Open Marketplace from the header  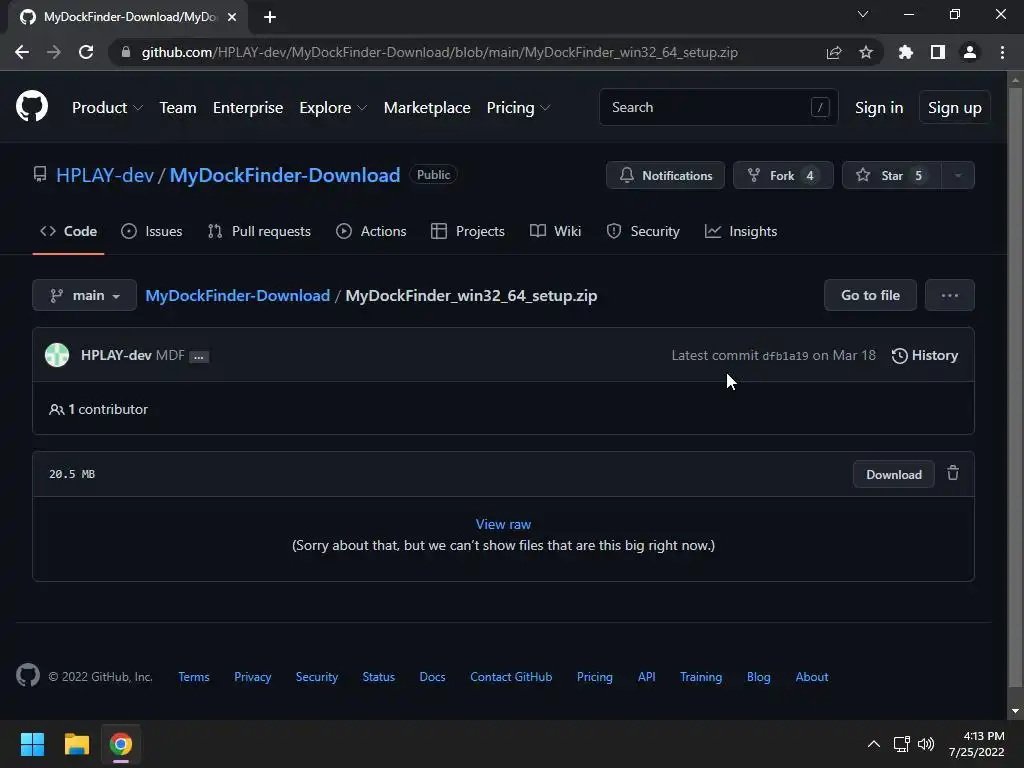pos(427,108)
